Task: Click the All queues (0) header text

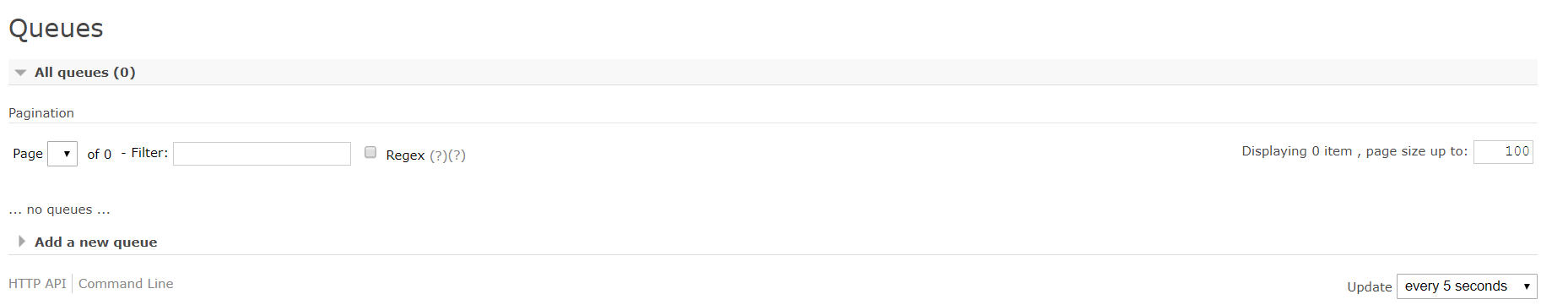Action: [x=84, y=73]
